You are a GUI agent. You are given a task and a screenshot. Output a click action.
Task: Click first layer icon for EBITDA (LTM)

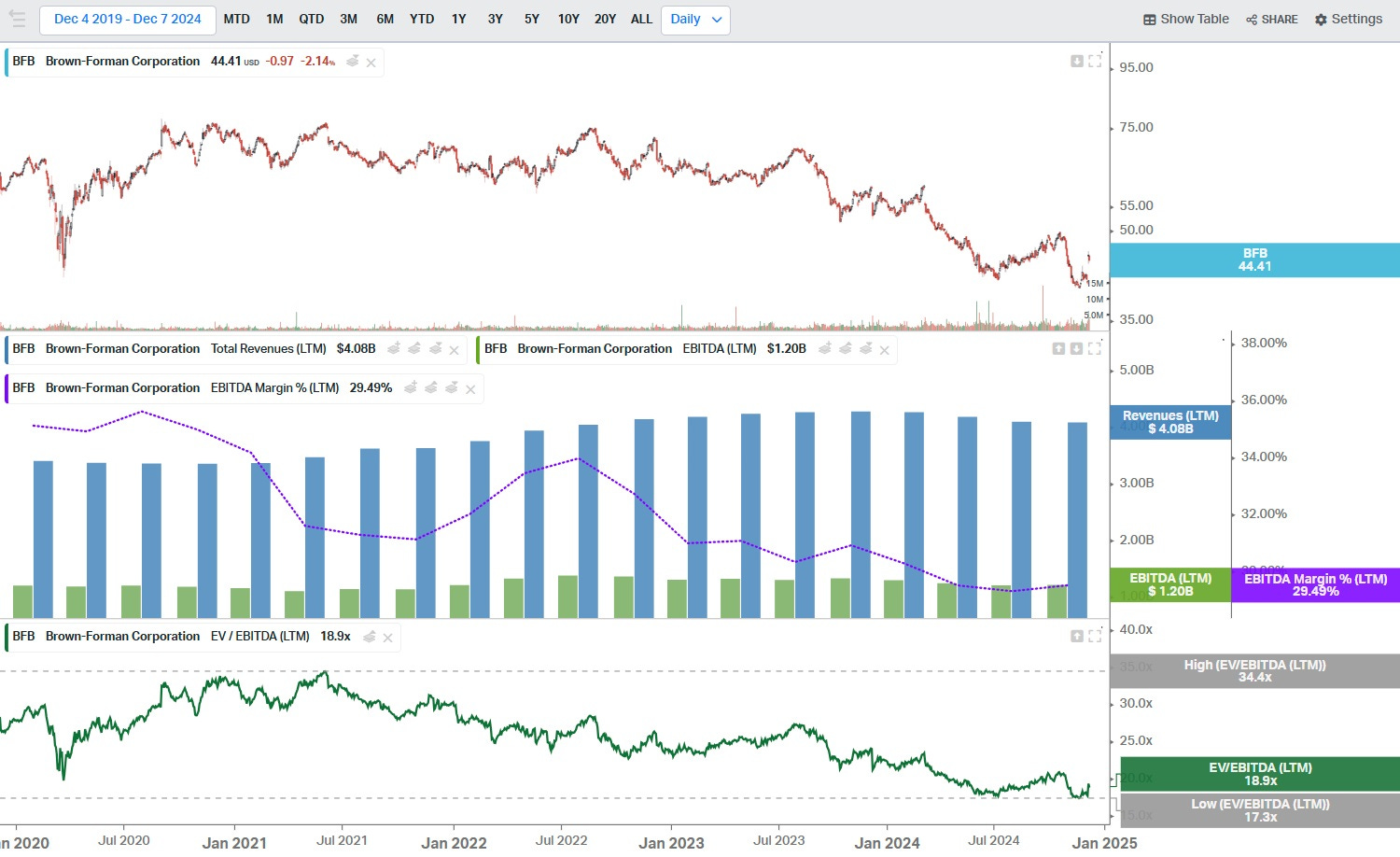[825, 348]
